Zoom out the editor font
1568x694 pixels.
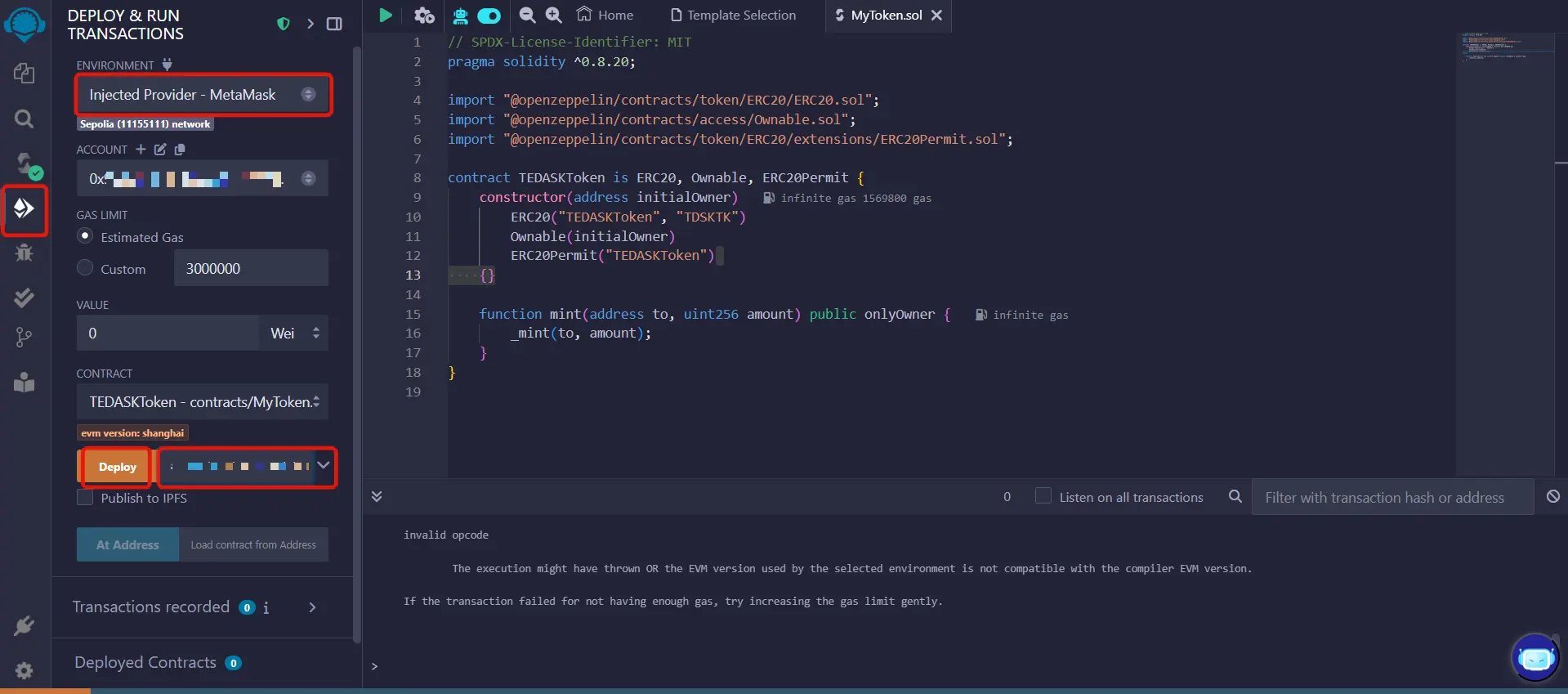527,15
